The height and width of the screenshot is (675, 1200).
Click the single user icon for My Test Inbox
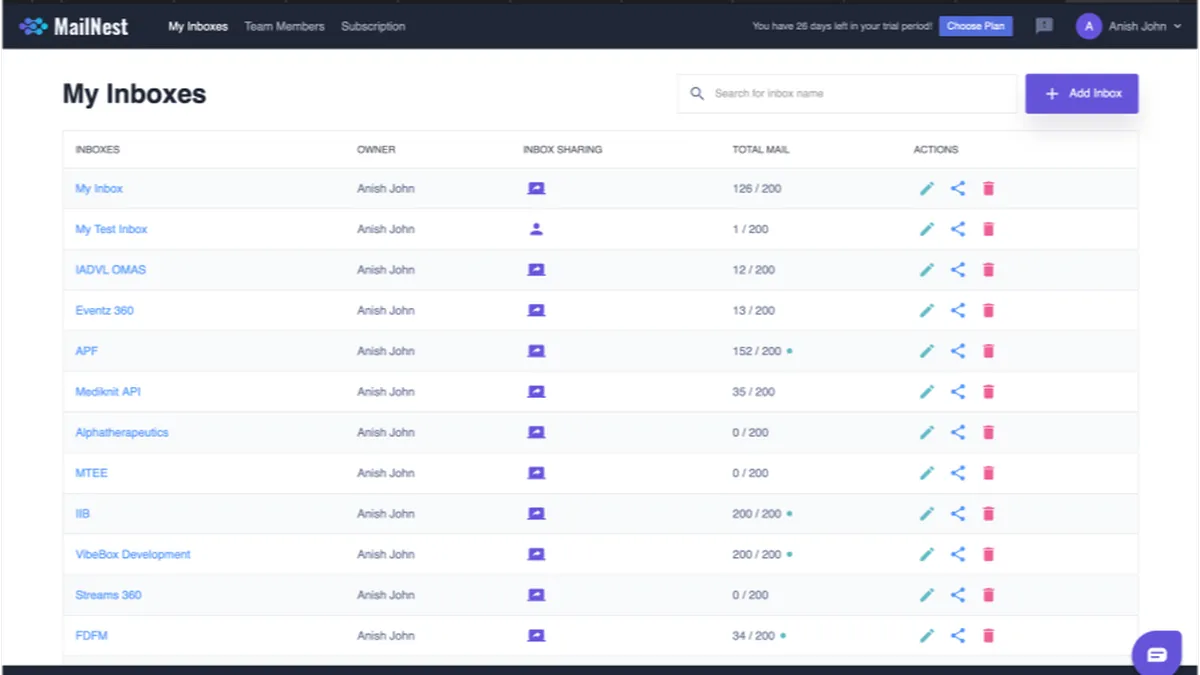(536, 229)
